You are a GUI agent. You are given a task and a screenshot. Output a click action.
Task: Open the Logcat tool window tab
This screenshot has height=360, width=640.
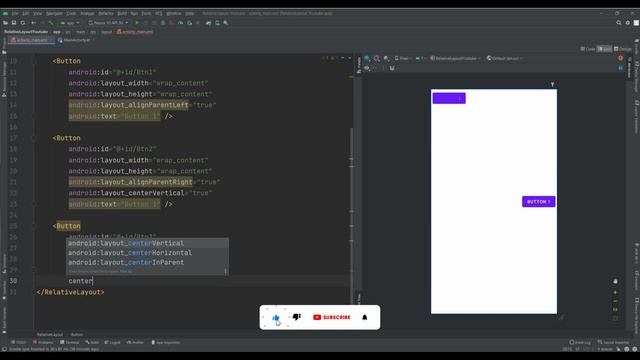(112, 342)
